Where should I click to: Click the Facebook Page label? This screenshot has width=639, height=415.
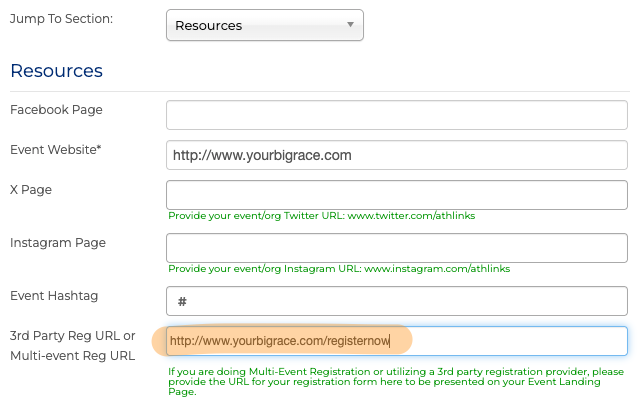(56, 109)
